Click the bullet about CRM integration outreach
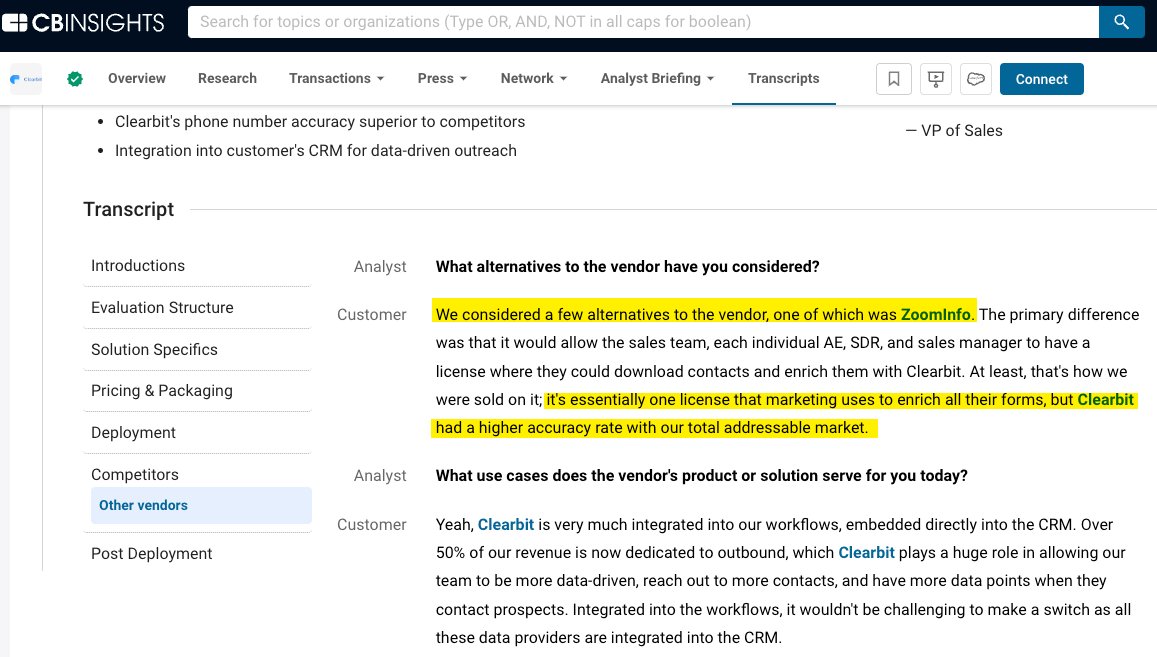Screen dimensions: 1157x657 [x=316, y=151]
